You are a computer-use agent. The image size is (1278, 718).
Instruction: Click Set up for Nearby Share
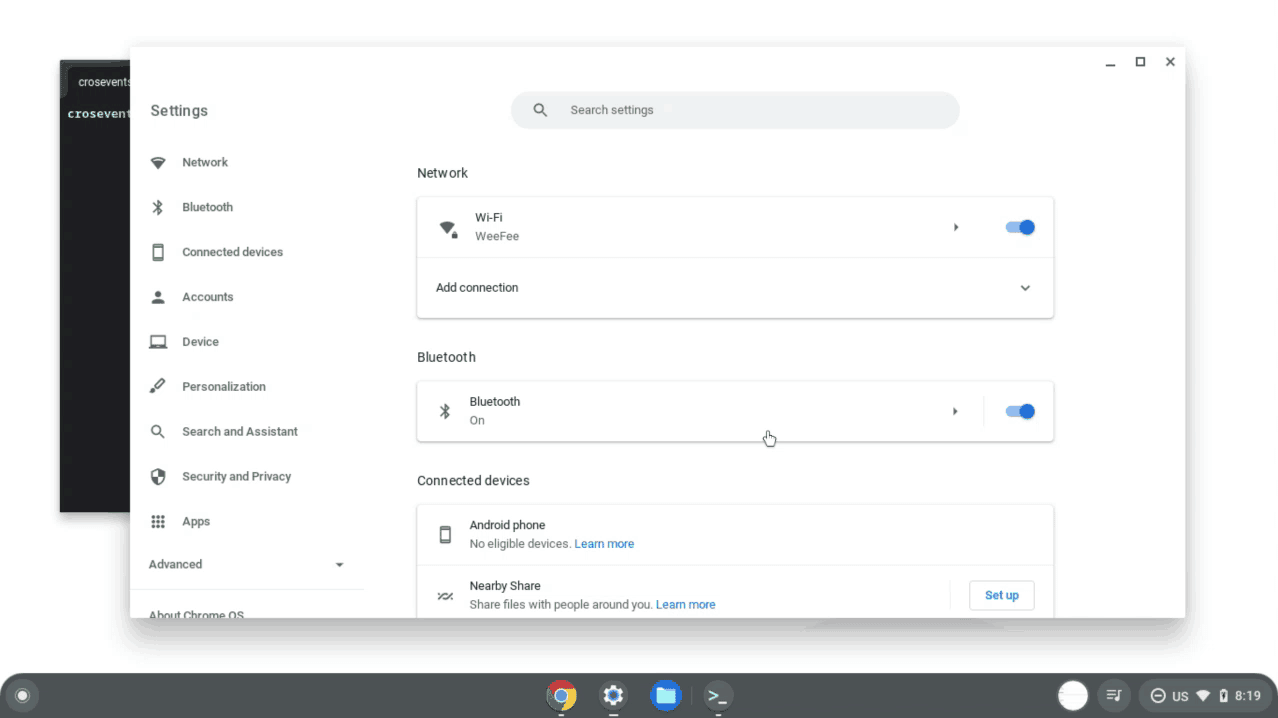click(1001, 595)
